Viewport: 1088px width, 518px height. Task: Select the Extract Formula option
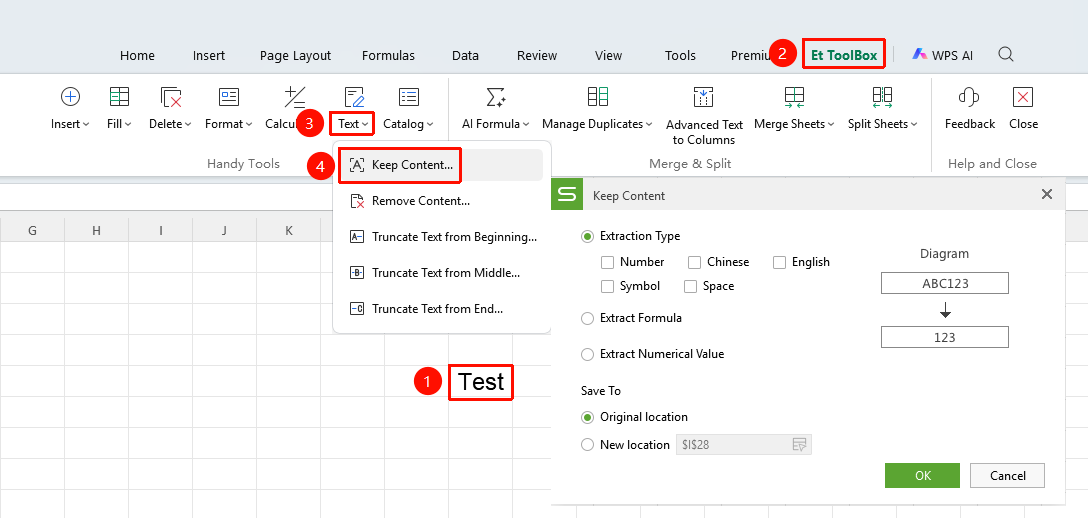click(588, 318)
